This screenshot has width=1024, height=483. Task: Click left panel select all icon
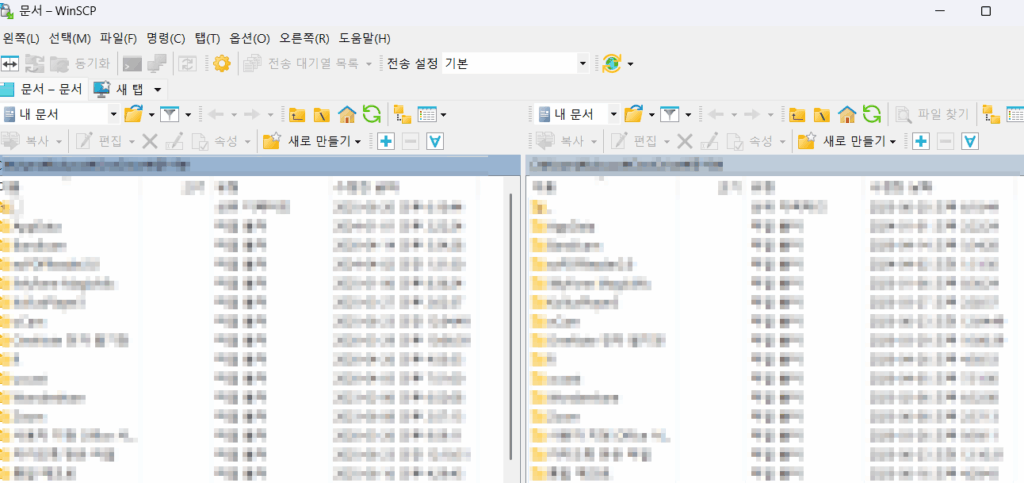click(435, 140)
